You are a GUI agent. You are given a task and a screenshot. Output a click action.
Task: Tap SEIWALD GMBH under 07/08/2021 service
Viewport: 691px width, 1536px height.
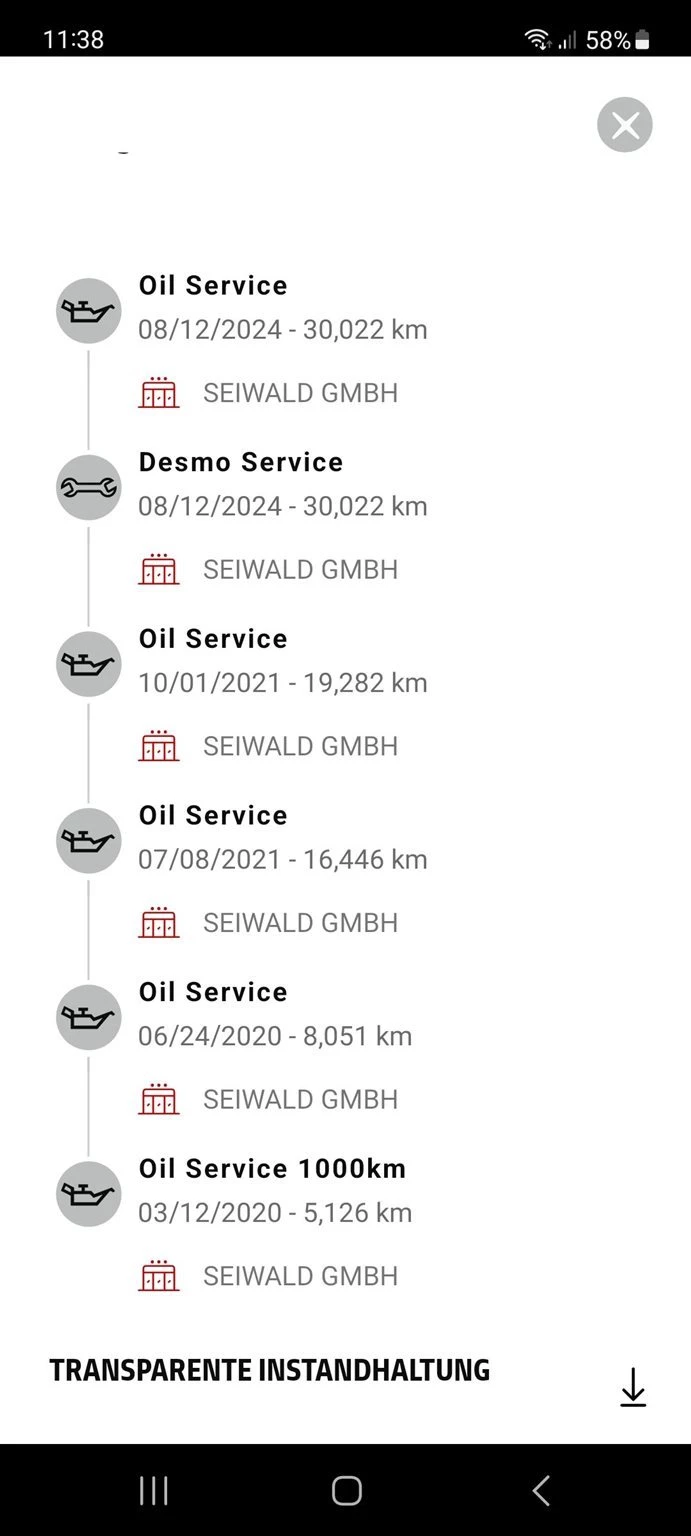point(300,923)
